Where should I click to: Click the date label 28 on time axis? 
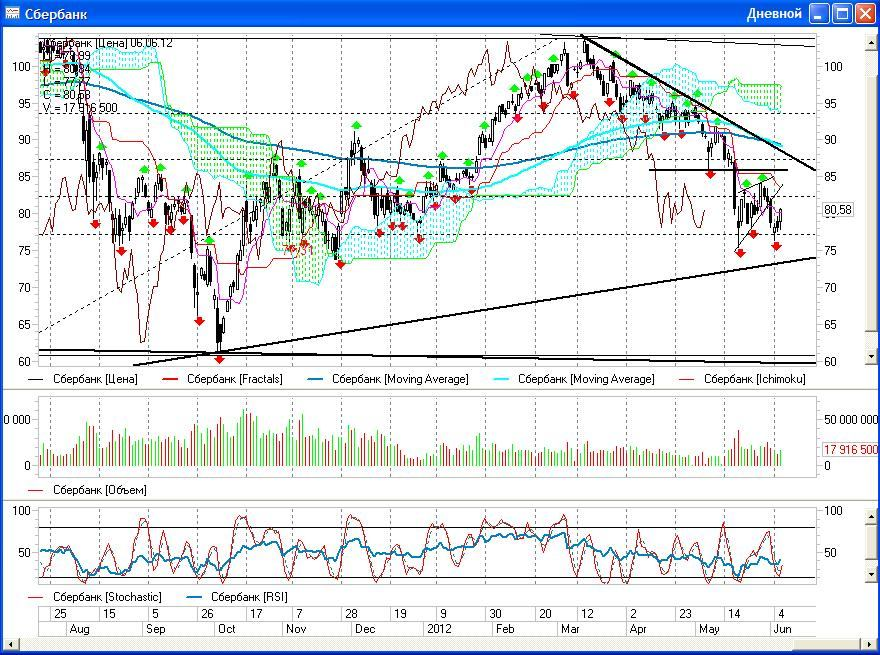[351, 613]
